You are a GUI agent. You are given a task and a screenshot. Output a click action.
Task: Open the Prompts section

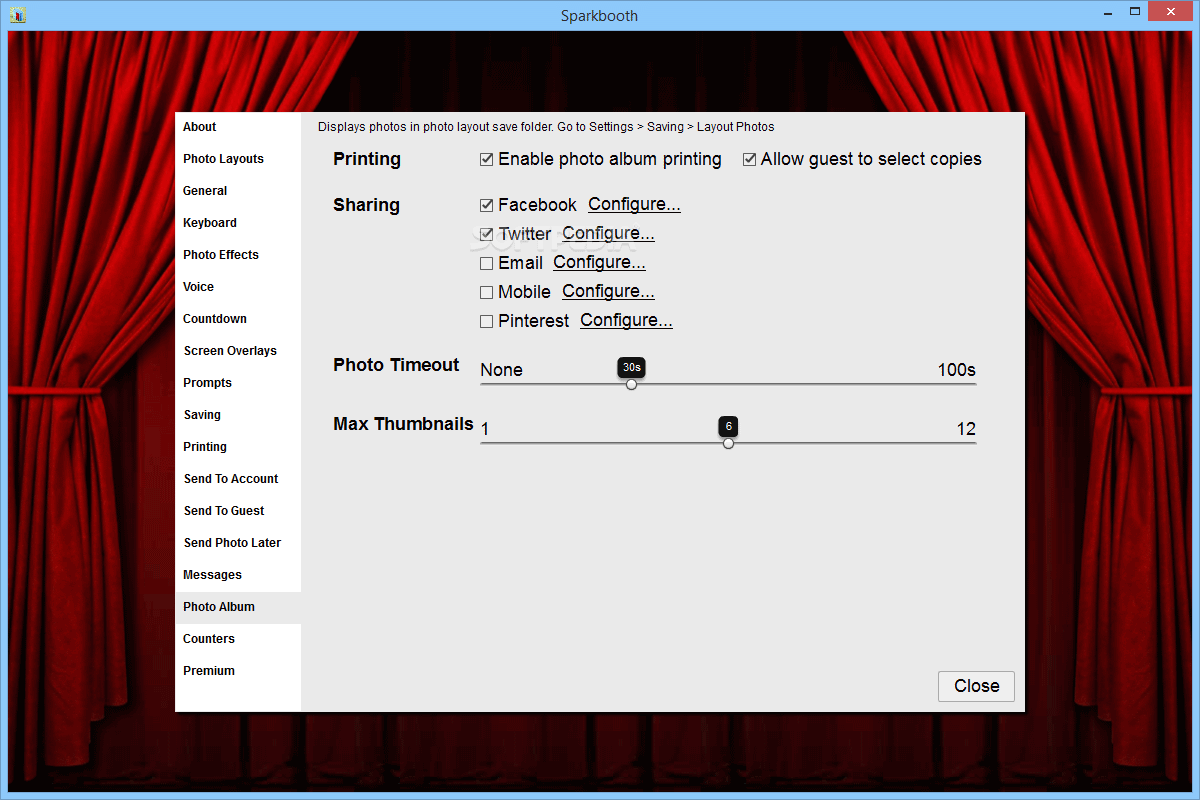point(238,383)
